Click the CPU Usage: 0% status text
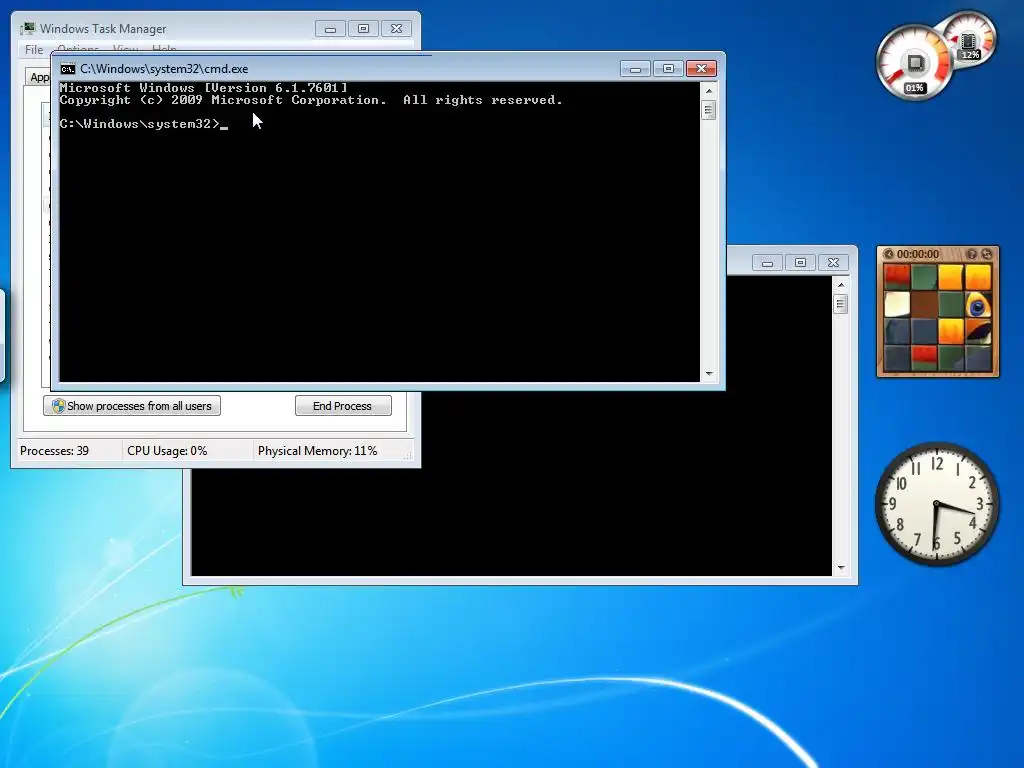The image size is (1024, 768). coord(167,451)
